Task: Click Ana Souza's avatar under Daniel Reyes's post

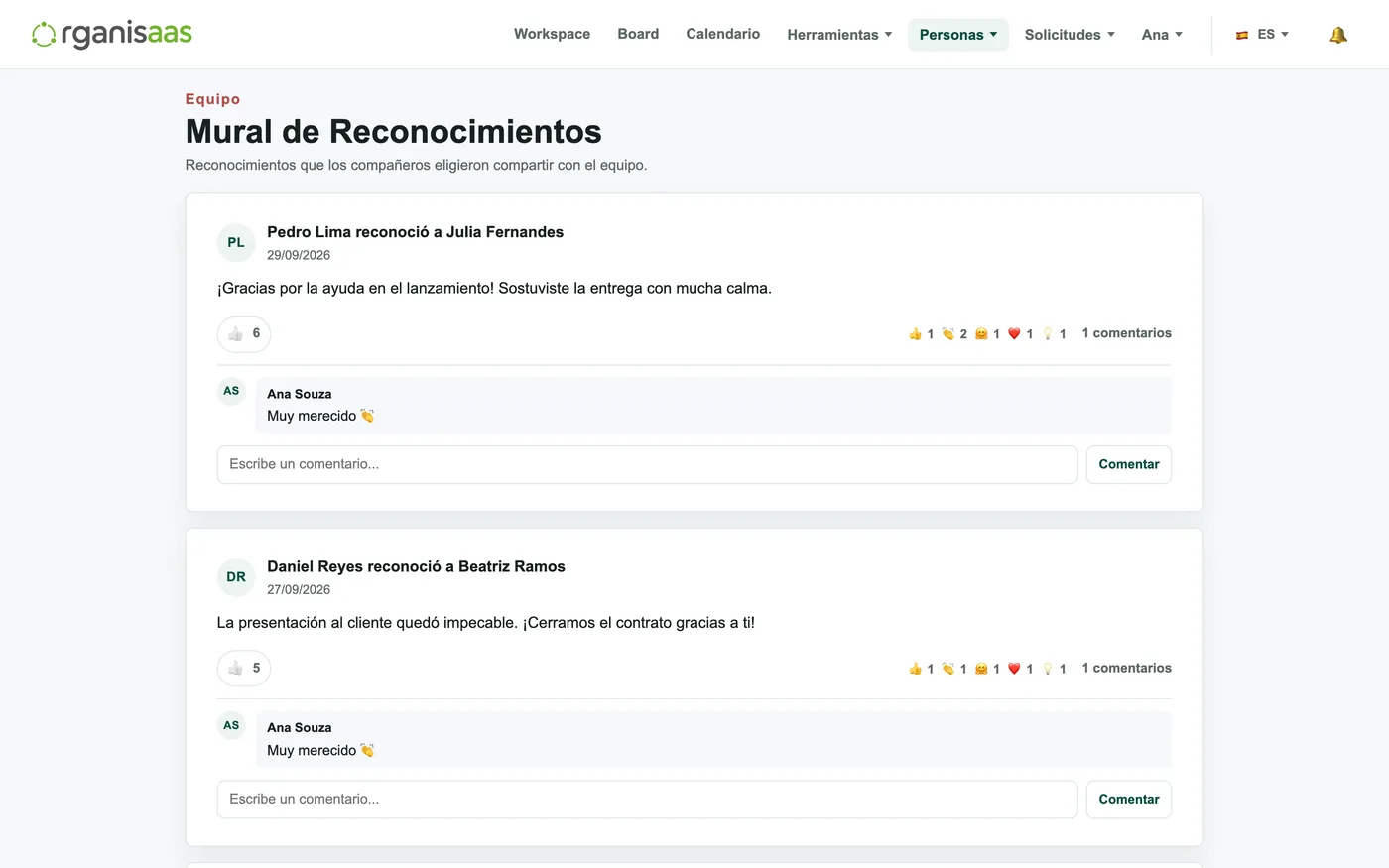Action: [x=231, y=725]
